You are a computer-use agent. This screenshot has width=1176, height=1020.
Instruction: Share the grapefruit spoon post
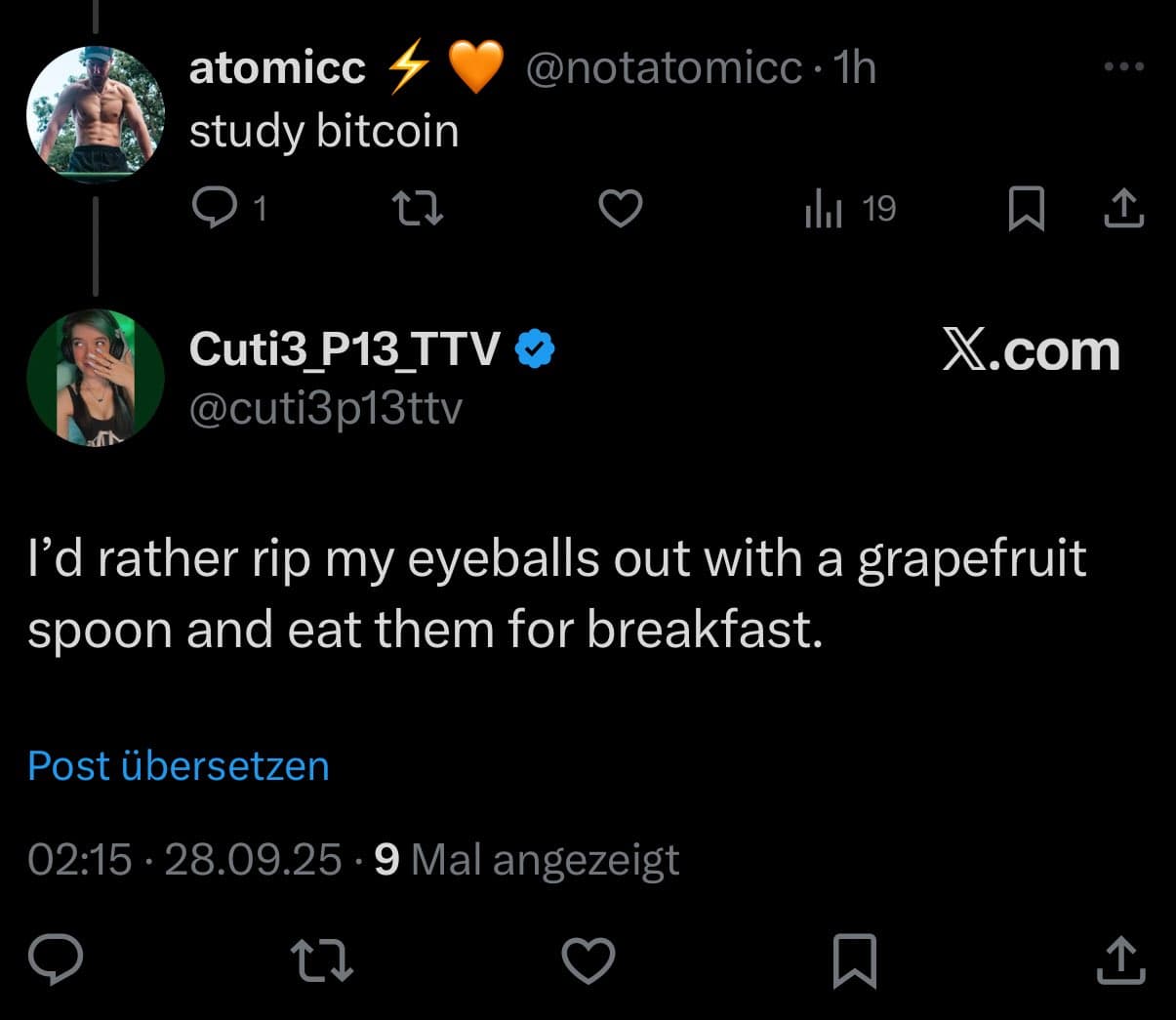pyautogui.click(x=1120, y=959)
